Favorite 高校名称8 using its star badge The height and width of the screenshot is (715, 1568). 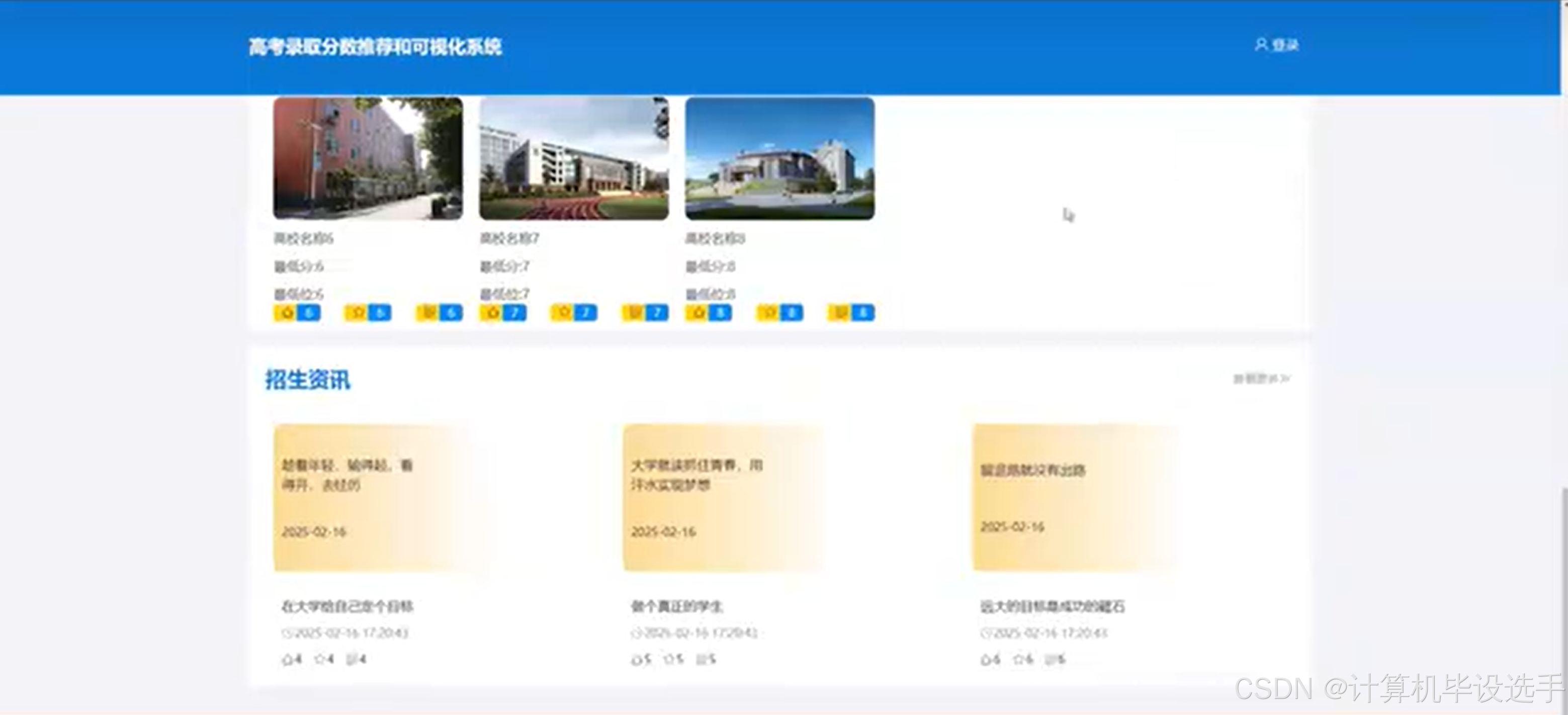[780, 313]
